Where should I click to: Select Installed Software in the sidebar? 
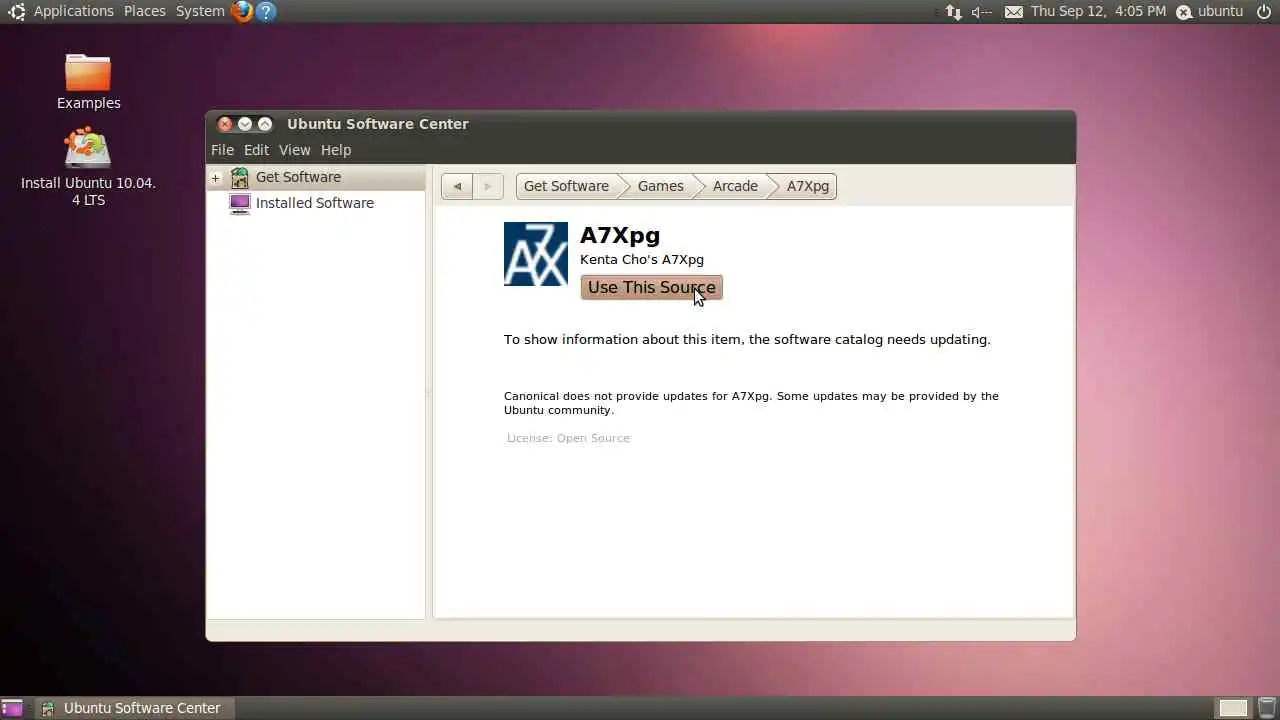point(316,203)
